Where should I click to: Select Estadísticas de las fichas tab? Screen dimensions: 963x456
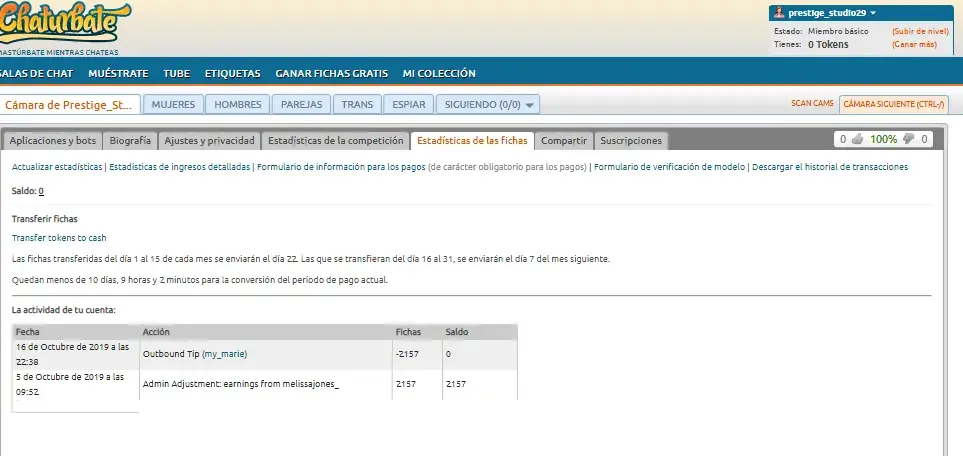click(472, 141)
